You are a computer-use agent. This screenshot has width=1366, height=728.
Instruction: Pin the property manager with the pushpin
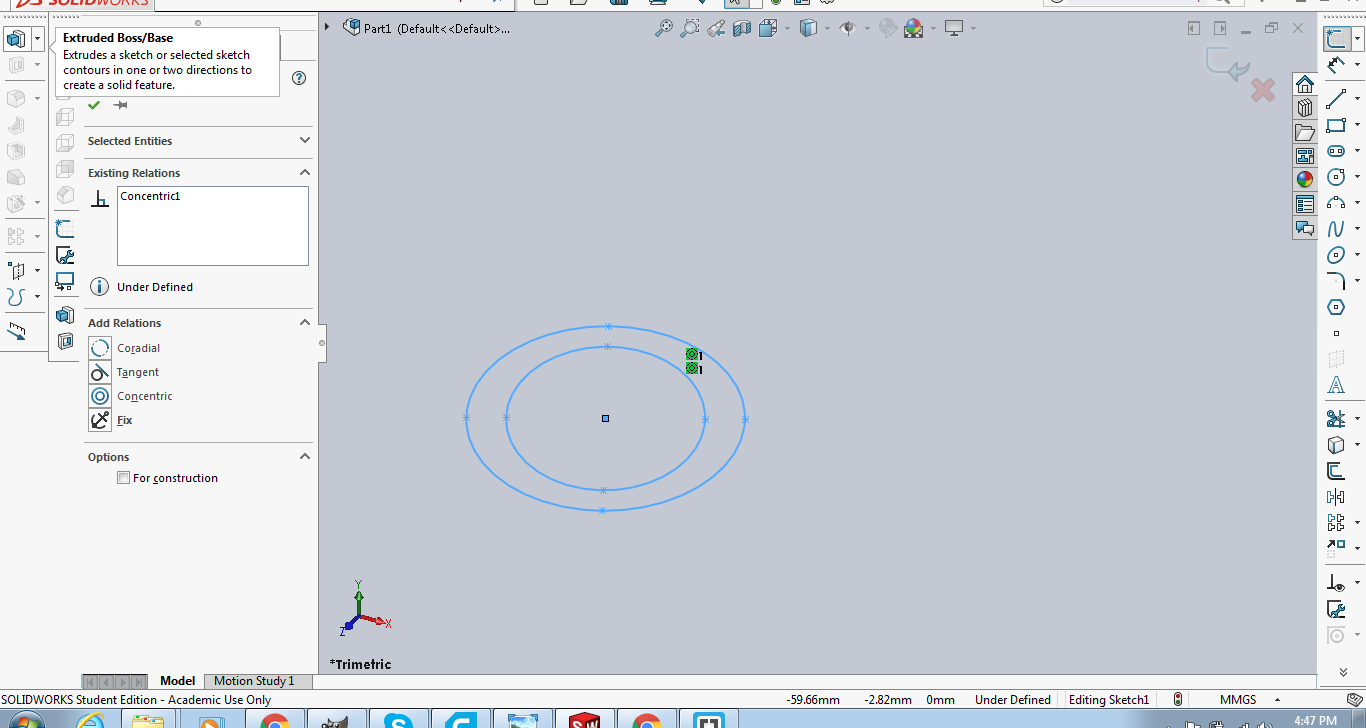click(x=120, y=105)
